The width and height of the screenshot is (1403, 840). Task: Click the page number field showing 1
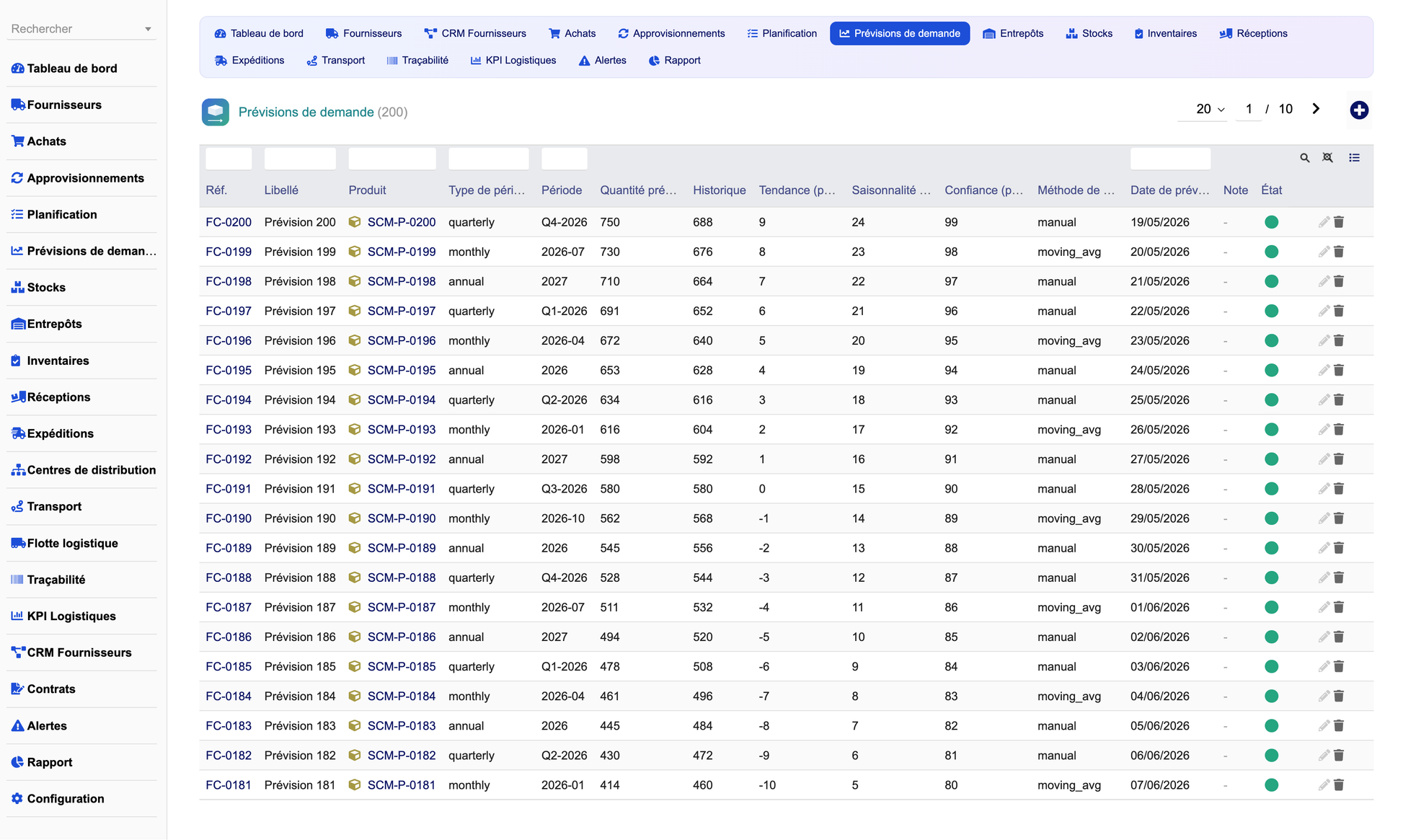tap(1249, 109)
